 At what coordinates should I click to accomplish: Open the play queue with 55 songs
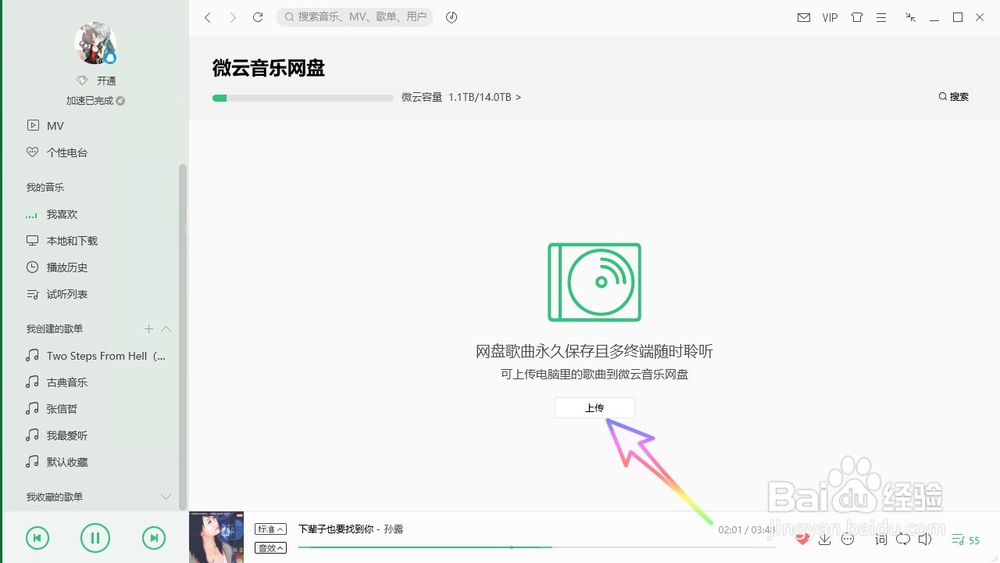966,540
